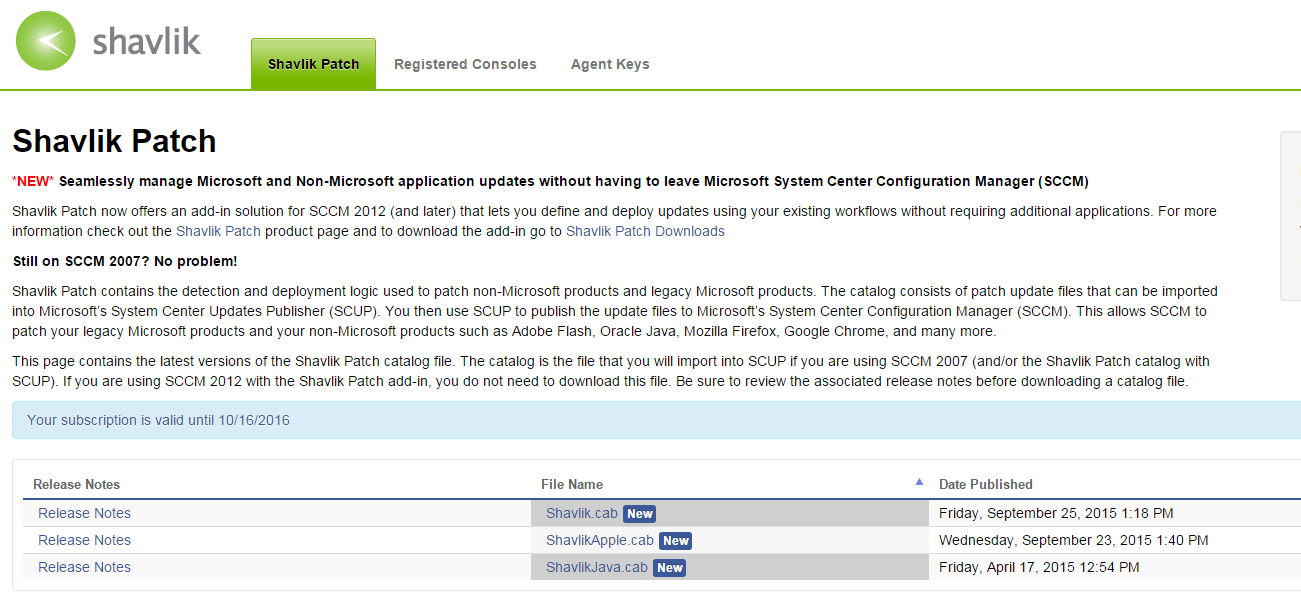This screenshot has height=596, width=1301.
Task: Click the New badge beside Shavlik.cab
Action: (640, 514)
